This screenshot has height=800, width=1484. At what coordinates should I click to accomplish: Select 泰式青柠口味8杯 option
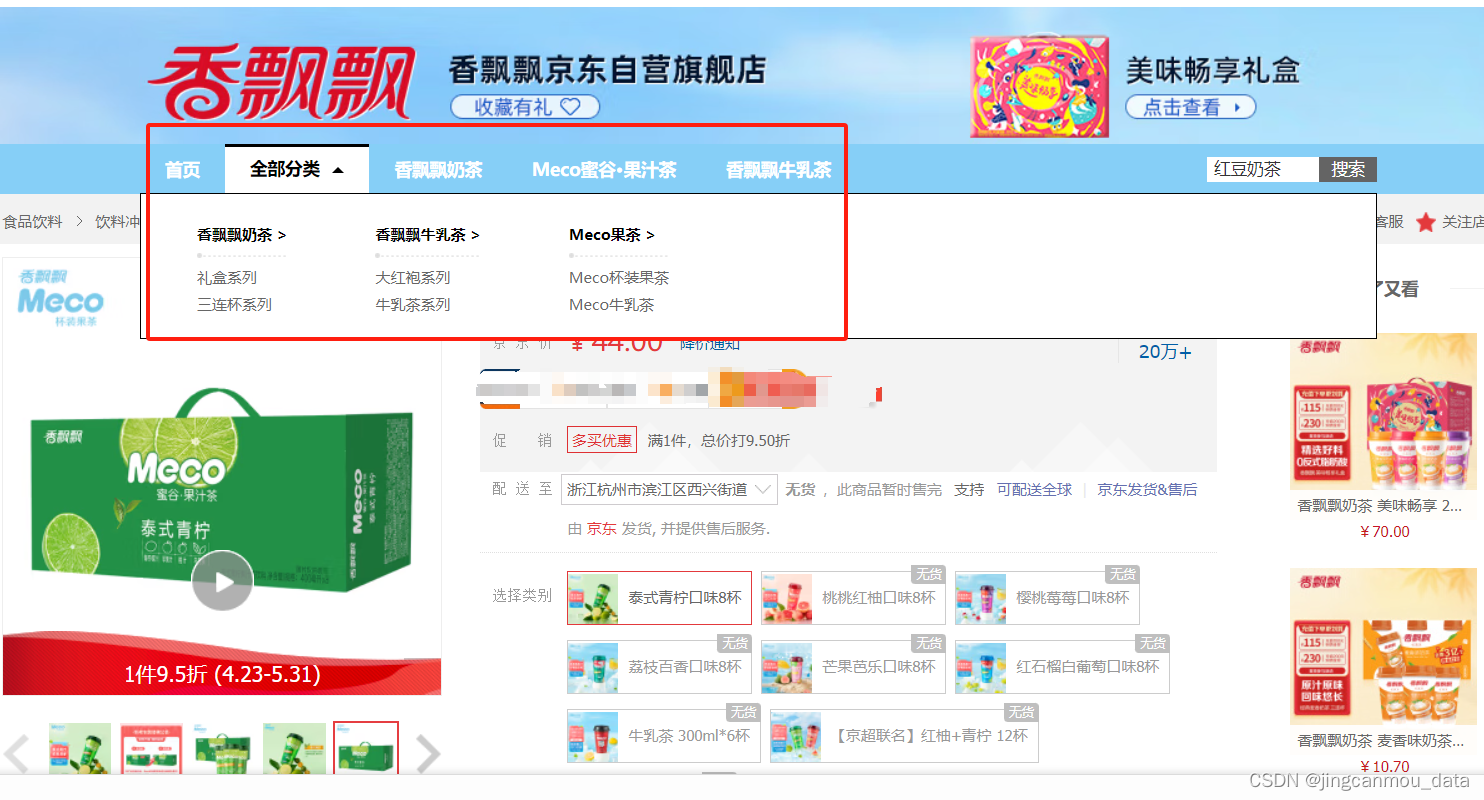pos(659,598)
